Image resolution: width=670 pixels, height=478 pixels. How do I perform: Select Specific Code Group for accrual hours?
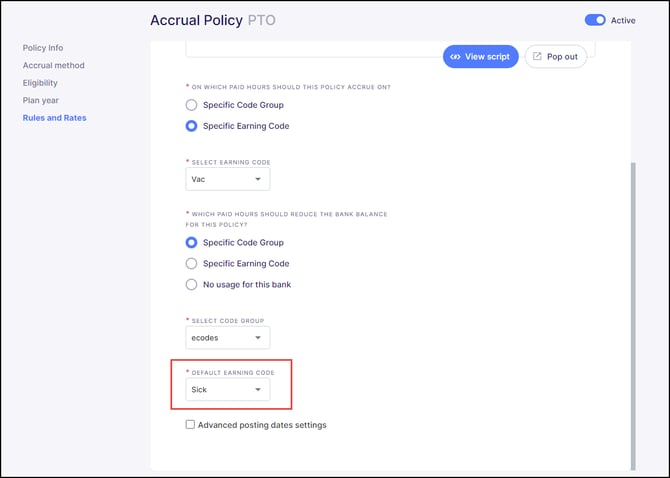[x=191, y=105]
